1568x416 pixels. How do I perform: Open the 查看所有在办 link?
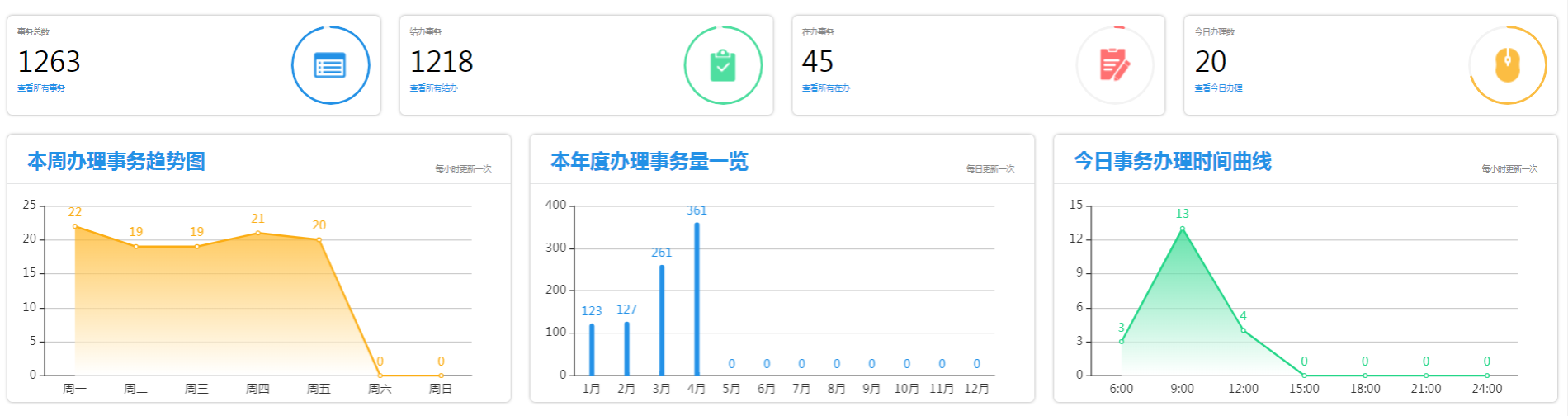coord(825,88)
